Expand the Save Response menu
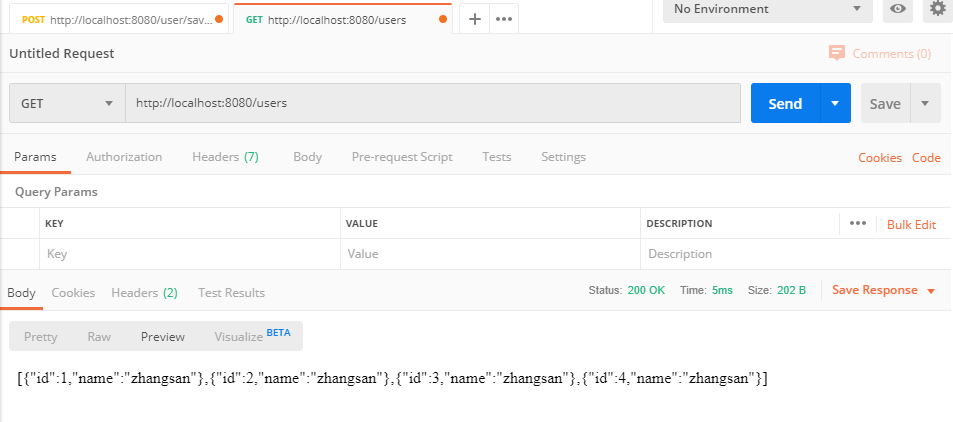Screen dimensions: 953x422 883,290
